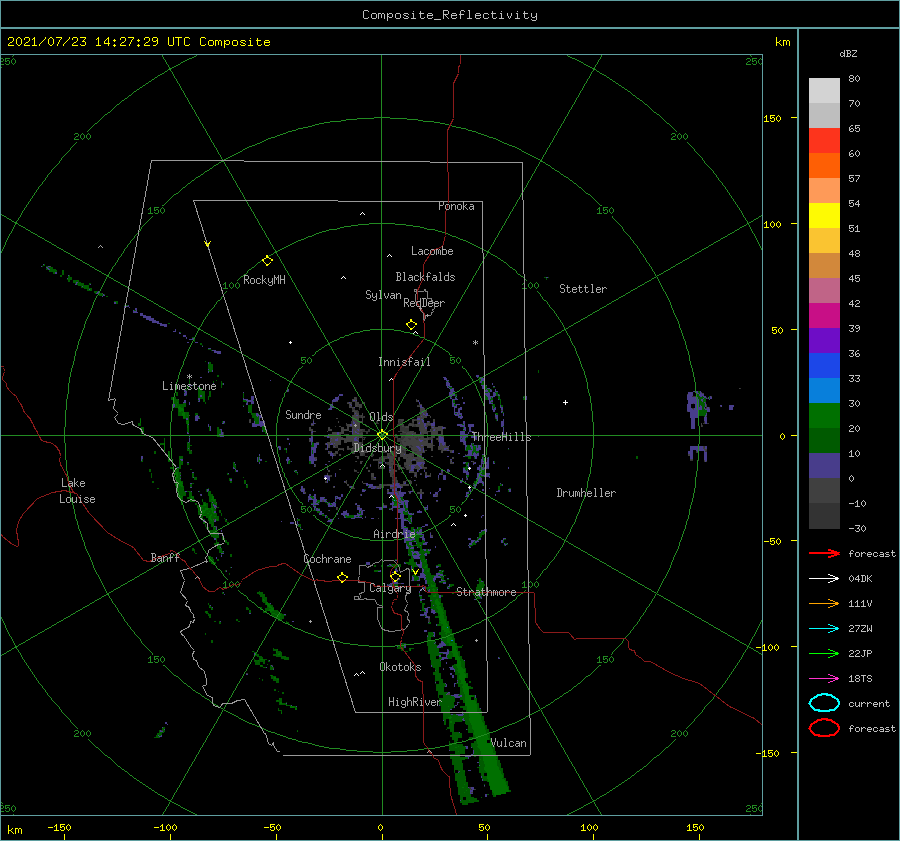Select the white 04DK arrow legend icon
Viewport: 900px width, 841px height.
pos(824,578)
